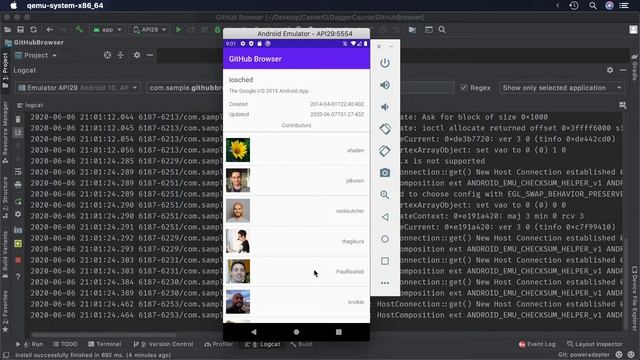Image resolution: width=640 pixels, height=360 pixels.
Task: Open Emulator API29 device selector in Logcat
Action: click(78, 88)
